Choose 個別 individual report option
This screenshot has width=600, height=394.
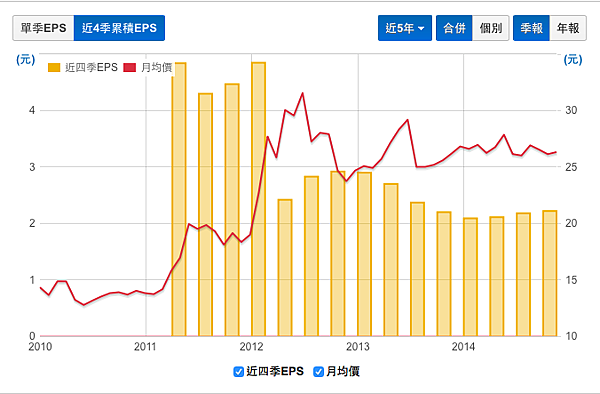coord(491,28)
